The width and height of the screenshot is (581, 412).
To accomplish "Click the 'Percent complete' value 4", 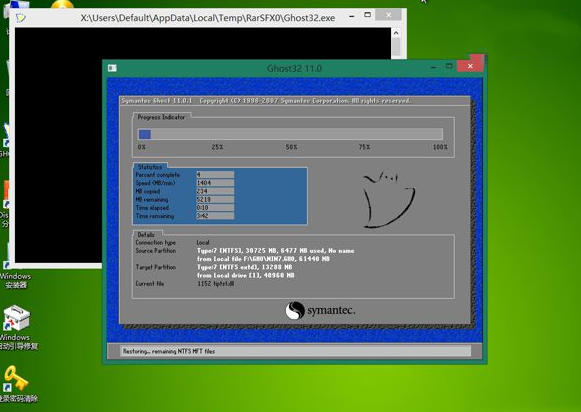I will click(215, 175).
